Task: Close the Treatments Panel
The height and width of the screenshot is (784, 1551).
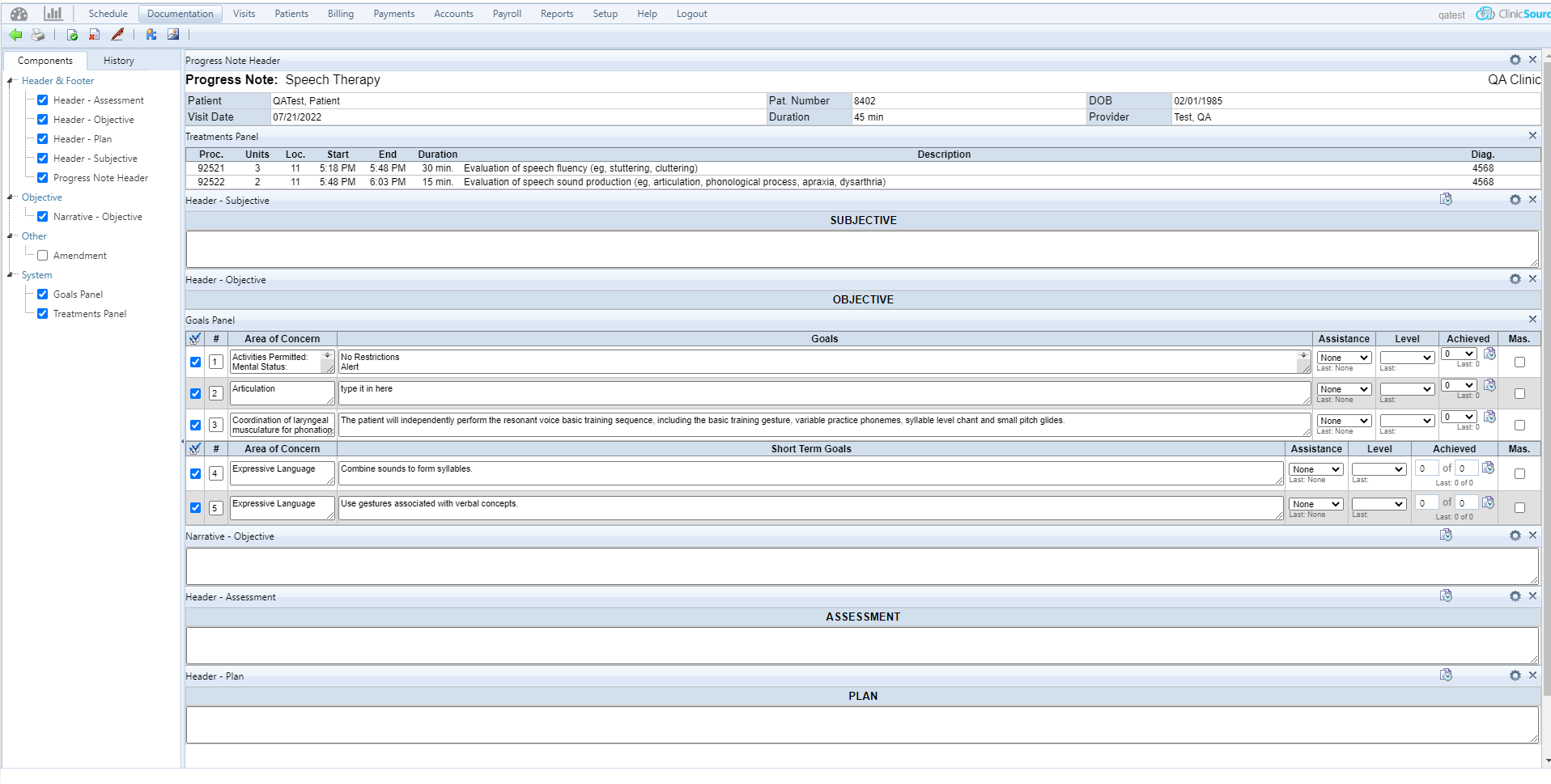Action: click(1532, 136)
